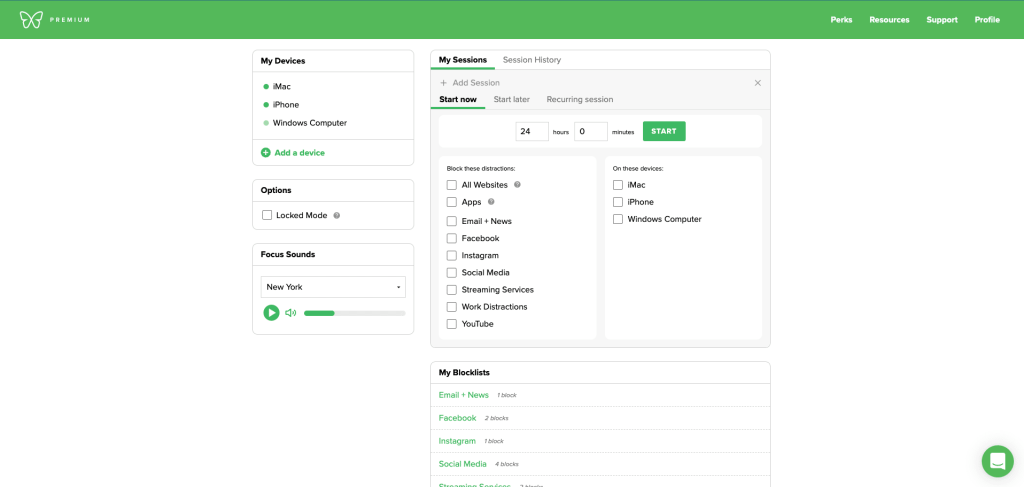Mute the focus sounds speaker icon
The height and width of the screenshot is (487, 1024).
coord(290,313)
